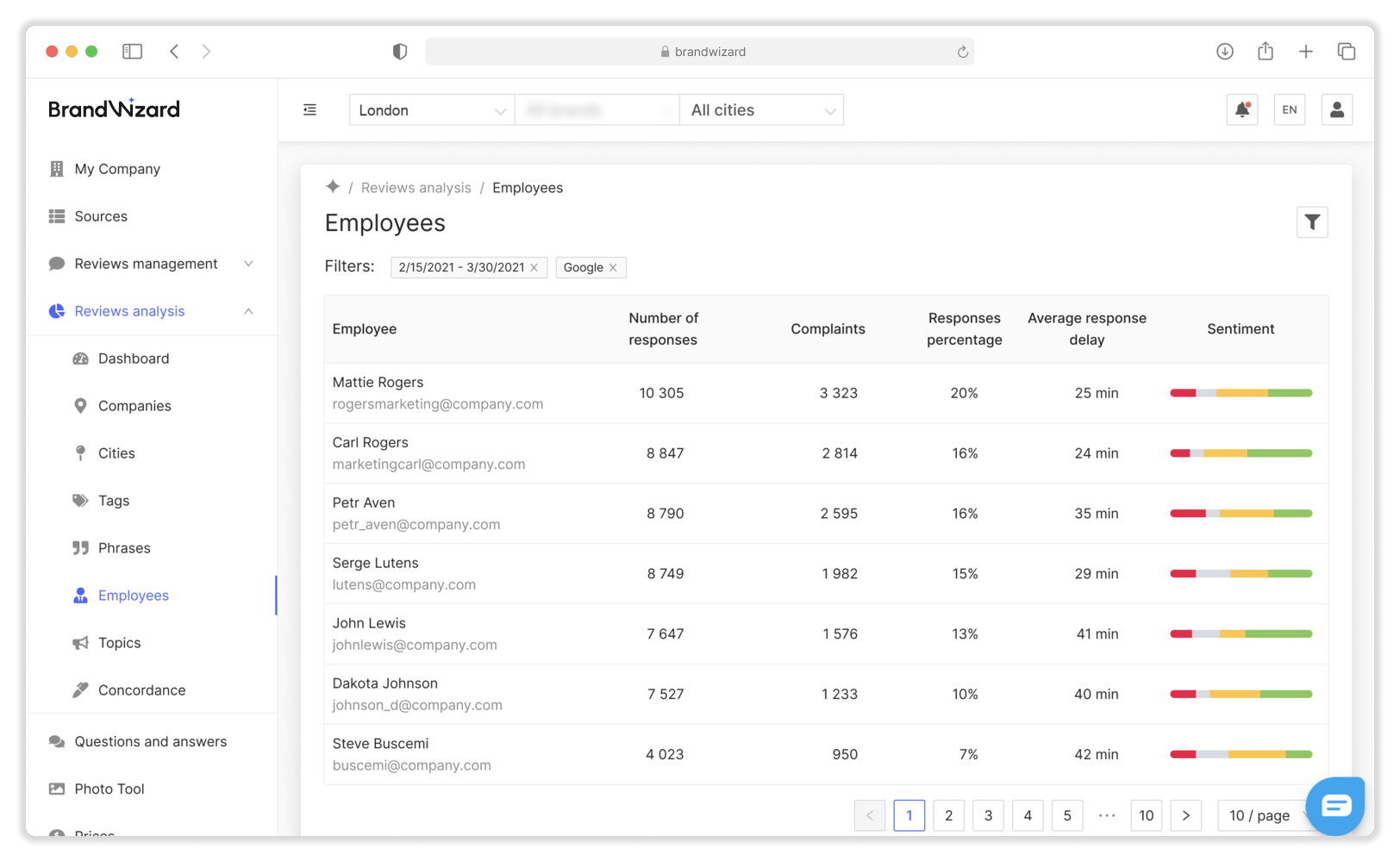Click the Reviews analysis breadcrumb link
The image size is (1400, 861).
pyautogui.click(x=416, y=188)
